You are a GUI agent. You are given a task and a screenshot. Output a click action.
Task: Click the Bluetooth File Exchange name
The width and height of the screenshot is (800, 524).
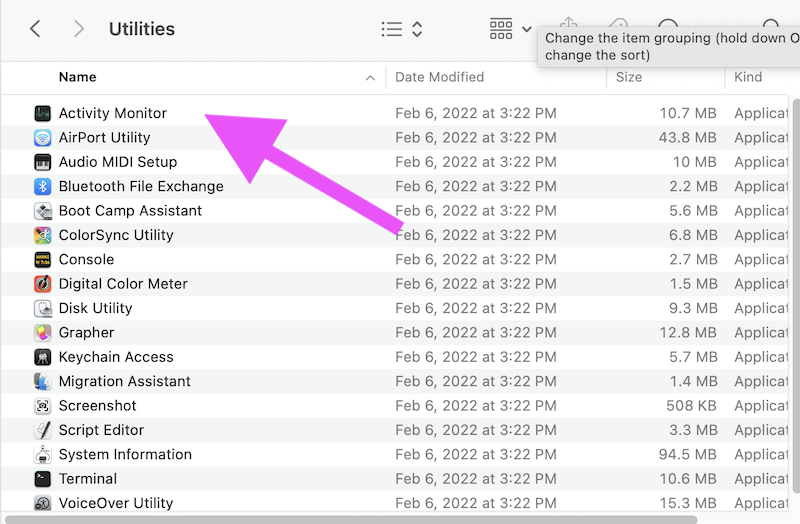click(141, 187)
